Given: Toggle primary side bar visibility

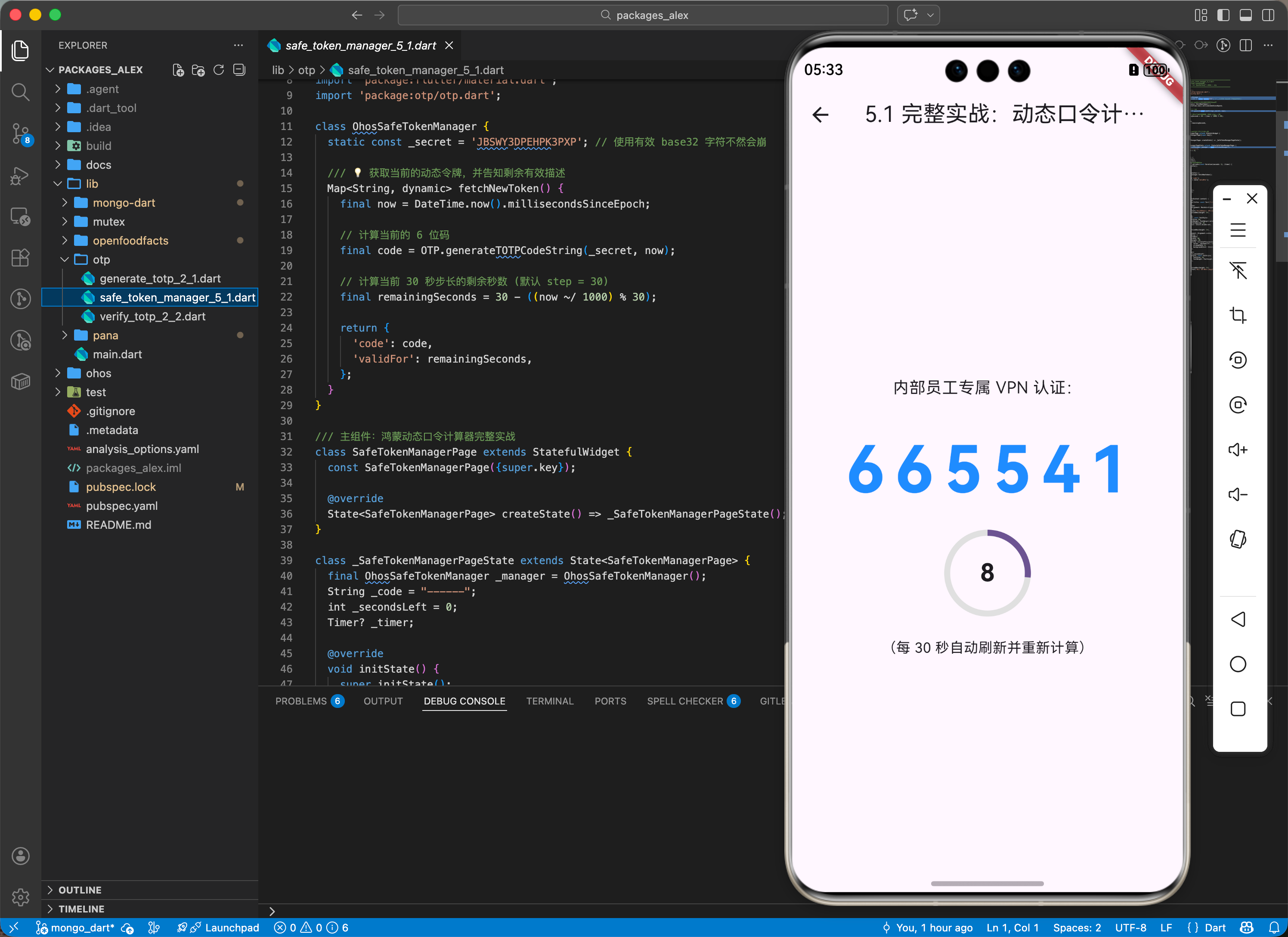Looking at the screenshot, I should coord(1223,16).
